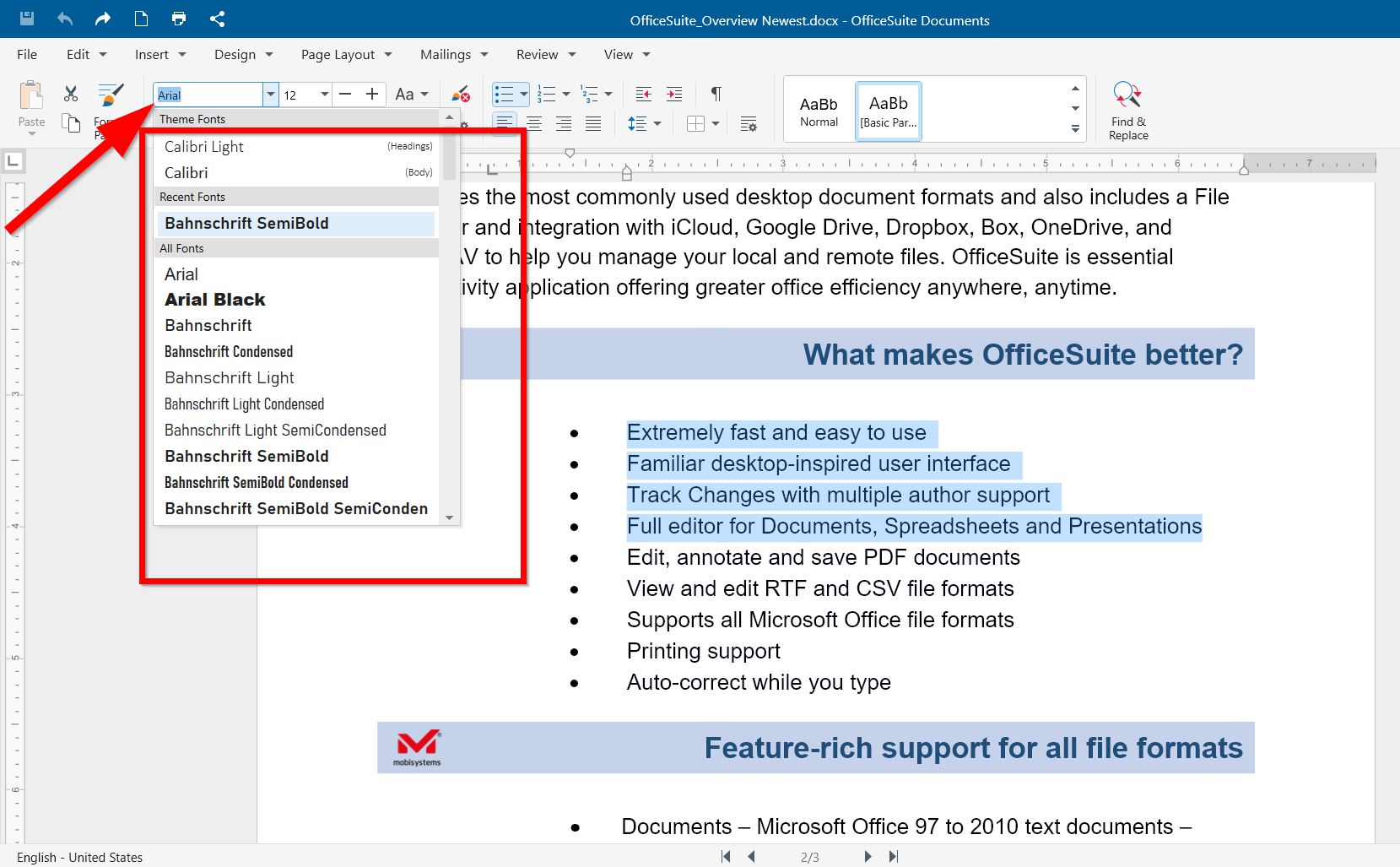This screenshot has height=867, width=1400.
Task: Toggle paragraph marks pilcrow
Action: (716, 94)
